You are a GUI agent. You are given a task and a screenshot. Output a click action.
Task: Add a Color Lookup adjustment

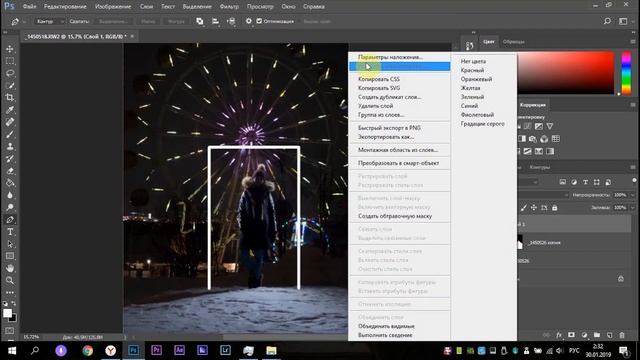pyautogui.click(x=556, y=139)
